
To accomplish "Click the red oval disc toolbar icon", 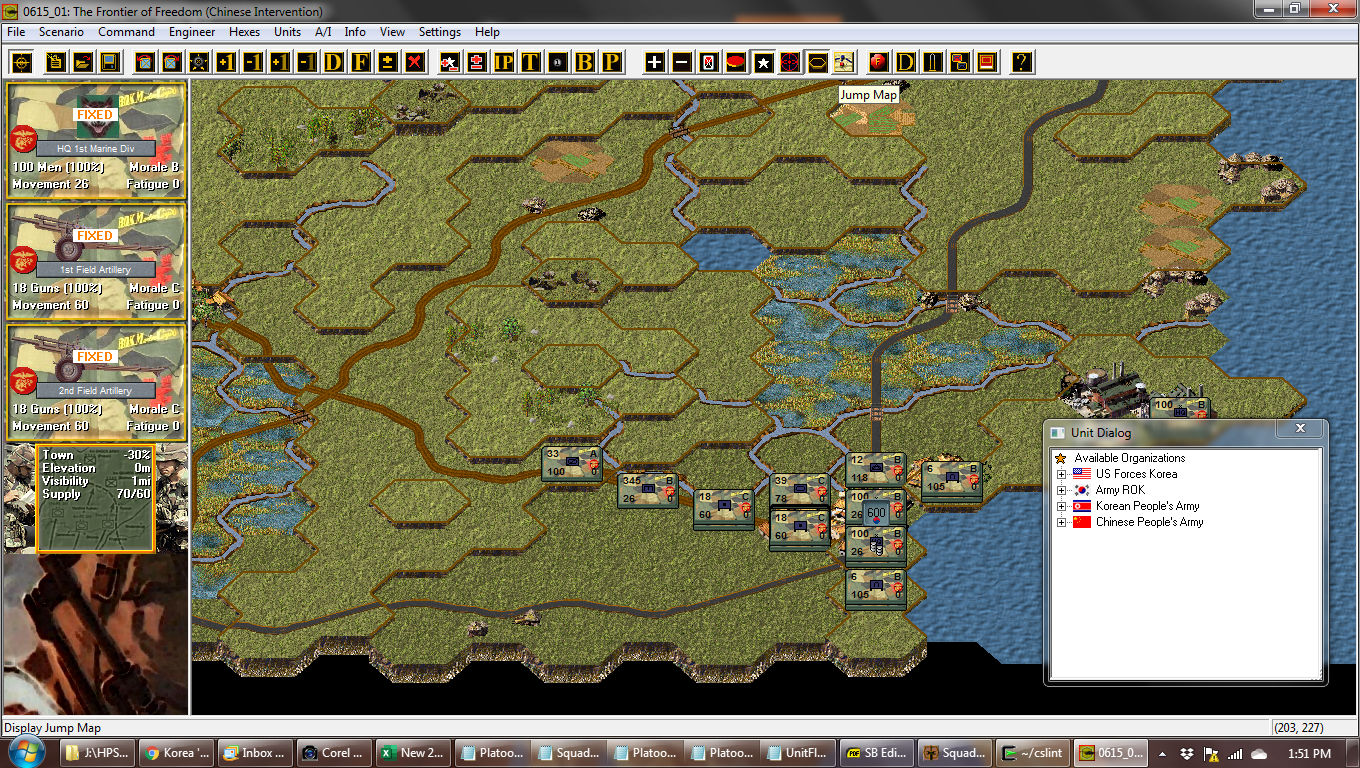I will [x=736, y=62].
